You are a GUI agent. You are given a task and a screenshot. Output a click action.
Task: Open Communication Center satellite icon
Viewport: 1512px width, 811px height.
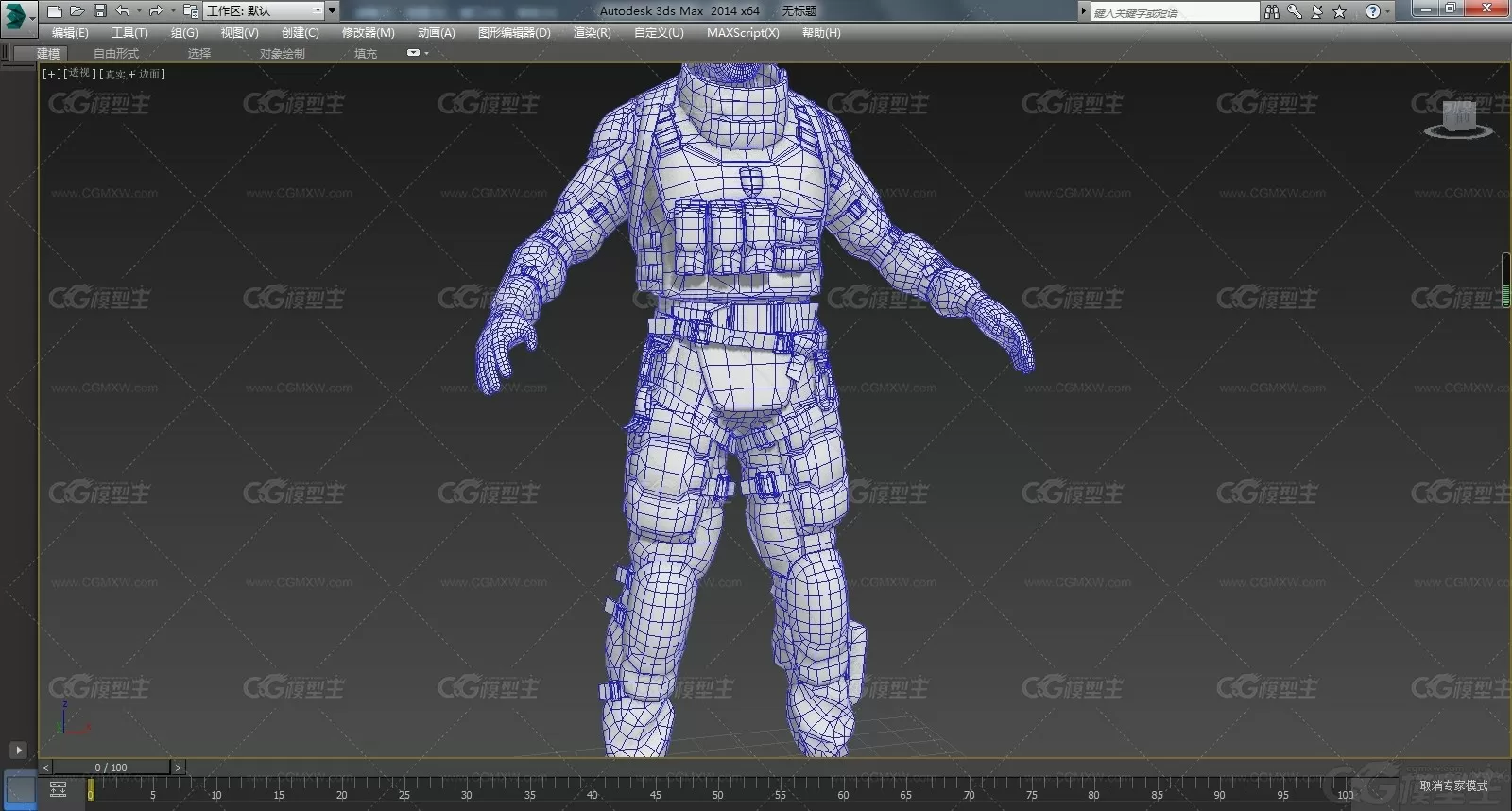pyautogui.click(x=1317, y=11)
